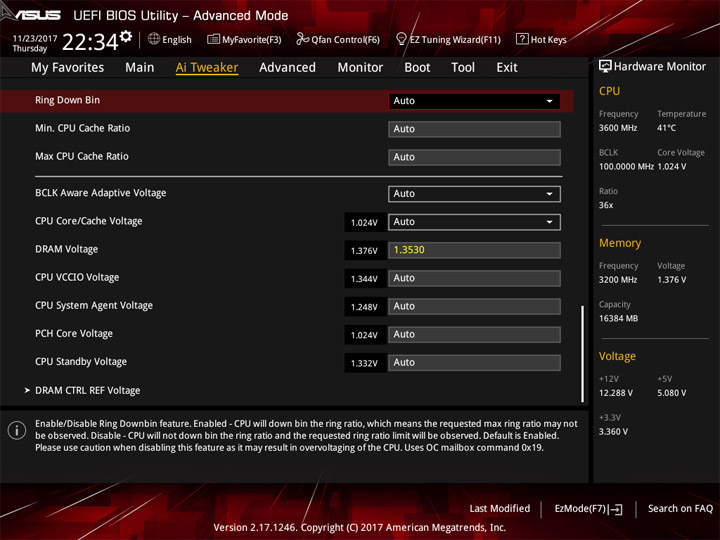Click Search on FAQ
The height and width of the screenshot is (540, 720).
[680, 508]
